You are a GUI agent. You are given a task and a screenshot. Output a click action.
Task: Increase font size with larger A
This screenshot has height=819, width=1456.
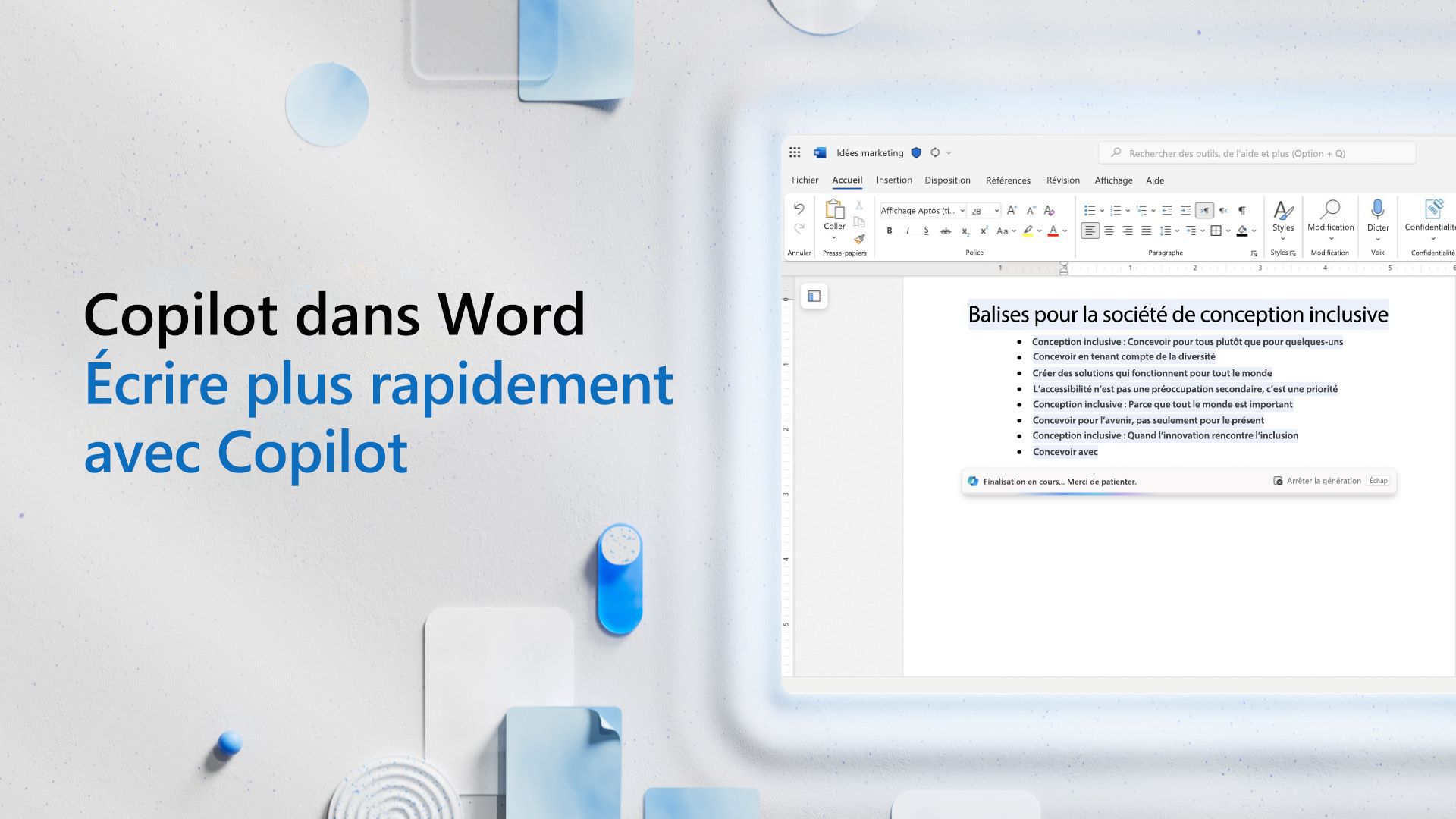click(1012, 210)
